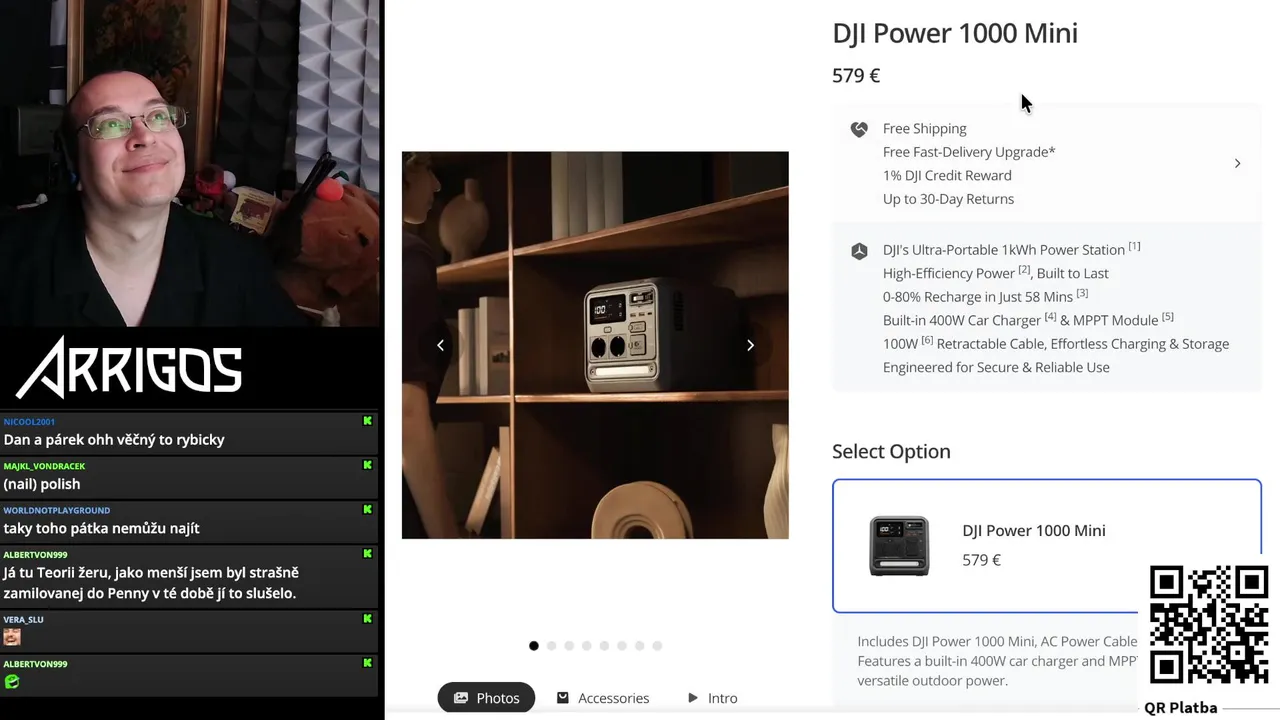
Task: Click the 'Dan a párek' chat message
Action: tap(114, 440)
